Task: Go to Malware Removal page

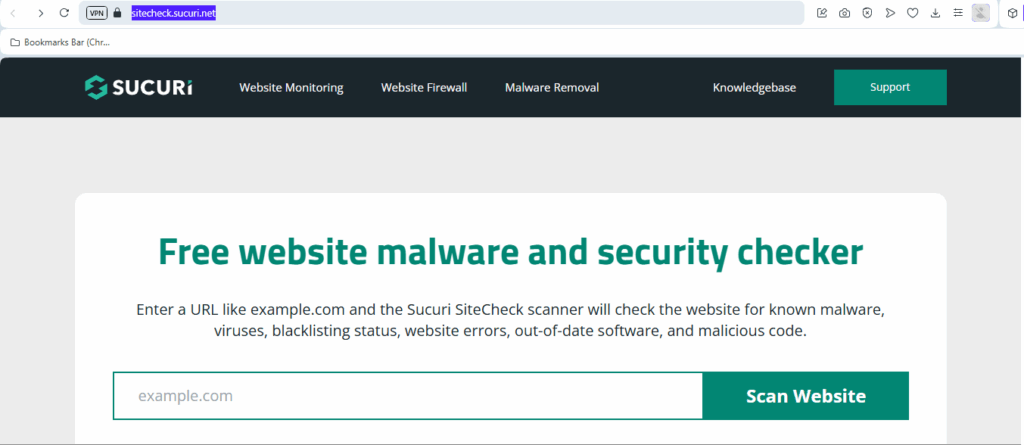Action: [x=552, y=87]
